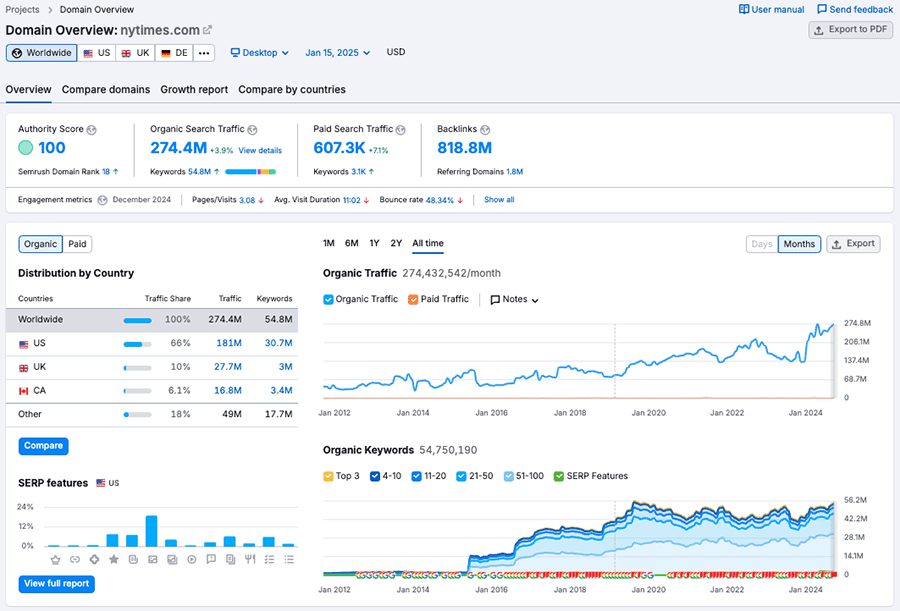Open the Growth report tab
900x611 pixels.
tap(194, 90)
